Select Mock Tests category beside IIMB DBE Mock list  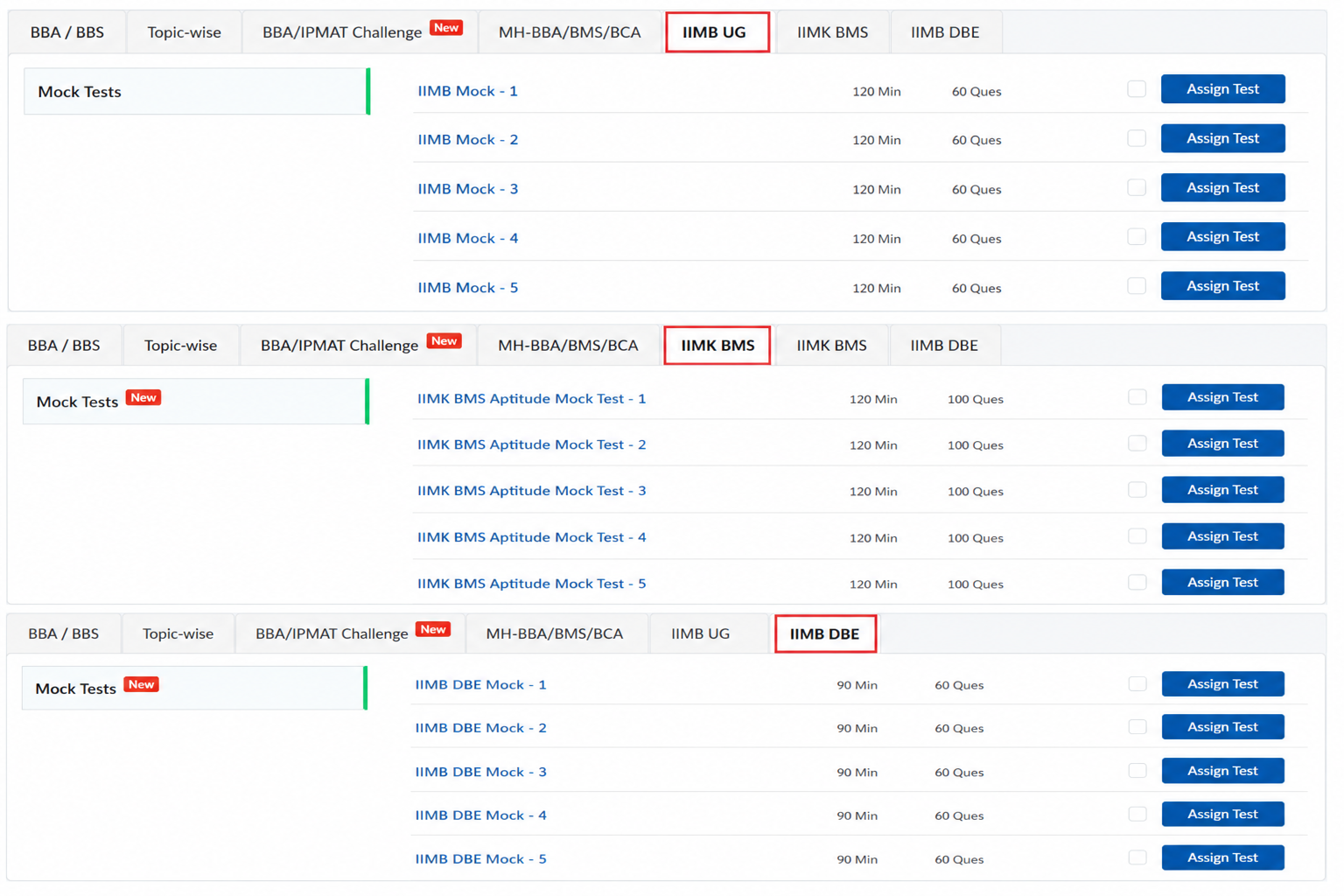194,688
